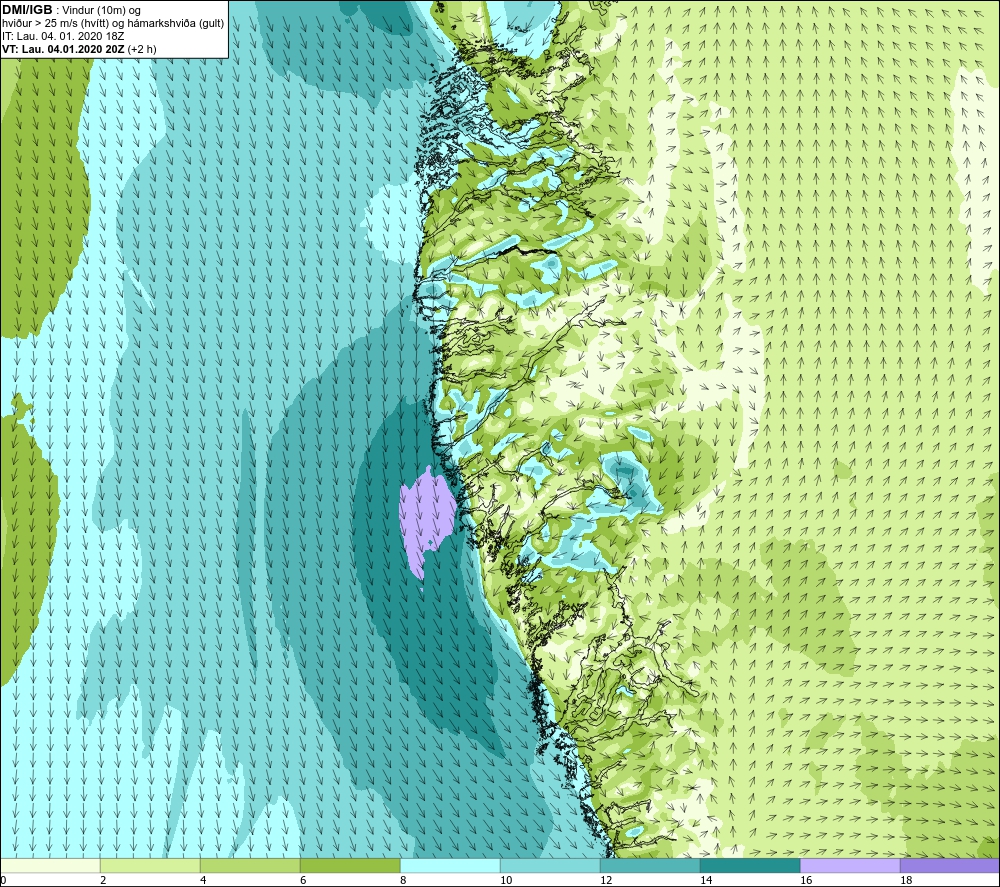Click the 0–2 m/s pale cream legend swatch
The width and height of the screenshot is (1000, 887).
coord(50,865)
